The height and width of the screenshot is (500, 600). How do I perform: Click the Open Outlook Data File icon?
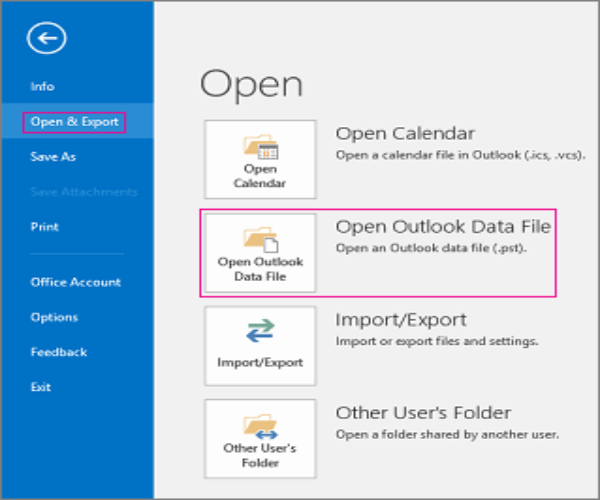pos(260,240)
